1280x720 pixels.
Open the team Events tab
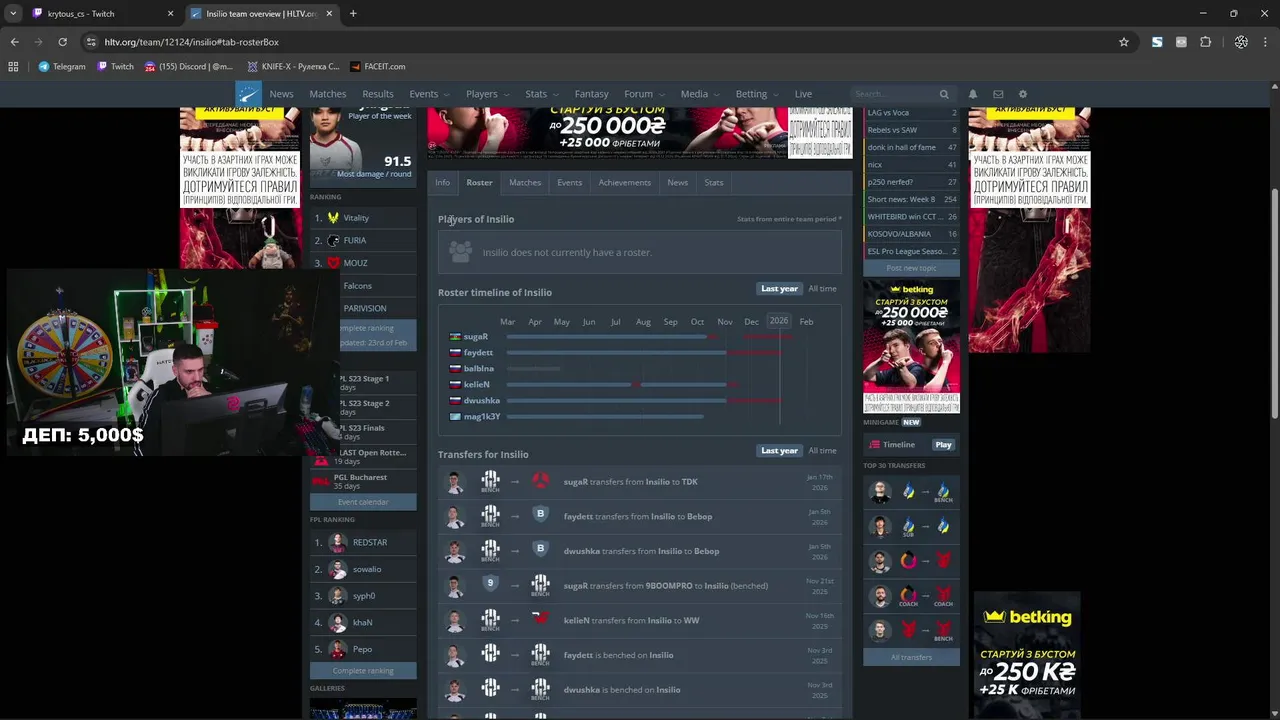tap(570, 182)
